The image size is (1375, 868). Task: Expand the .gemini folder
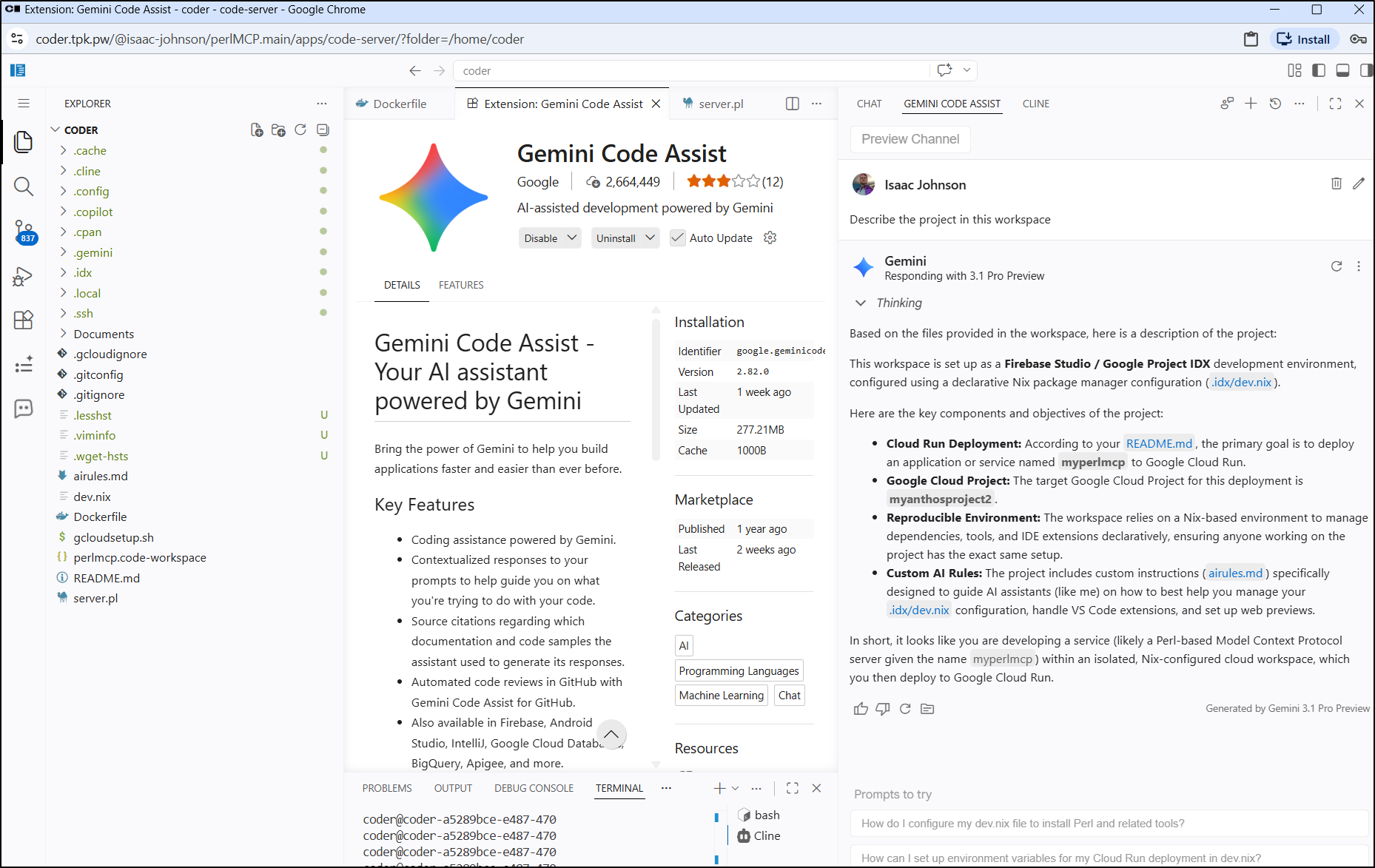pos(64,252)
